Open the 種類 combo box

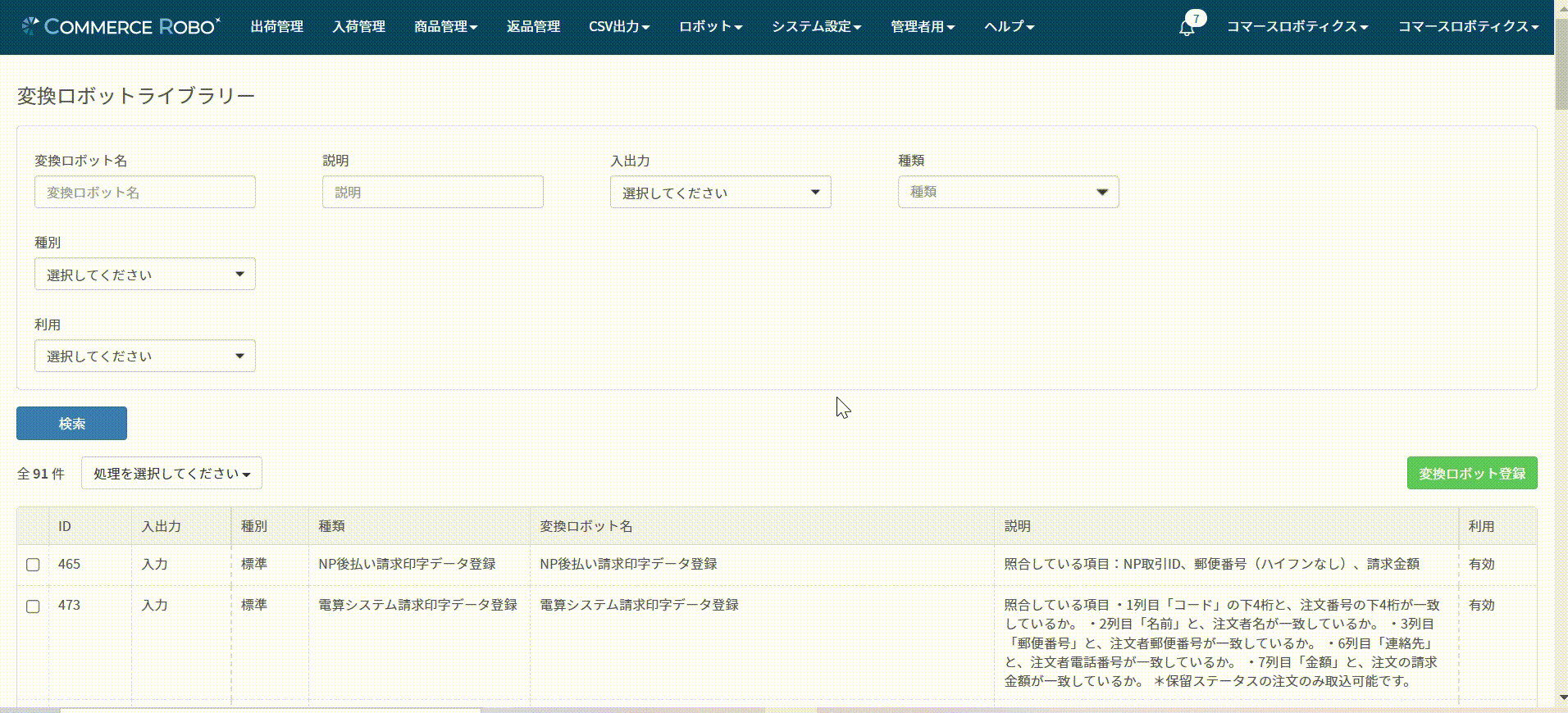pos(1008,193)
